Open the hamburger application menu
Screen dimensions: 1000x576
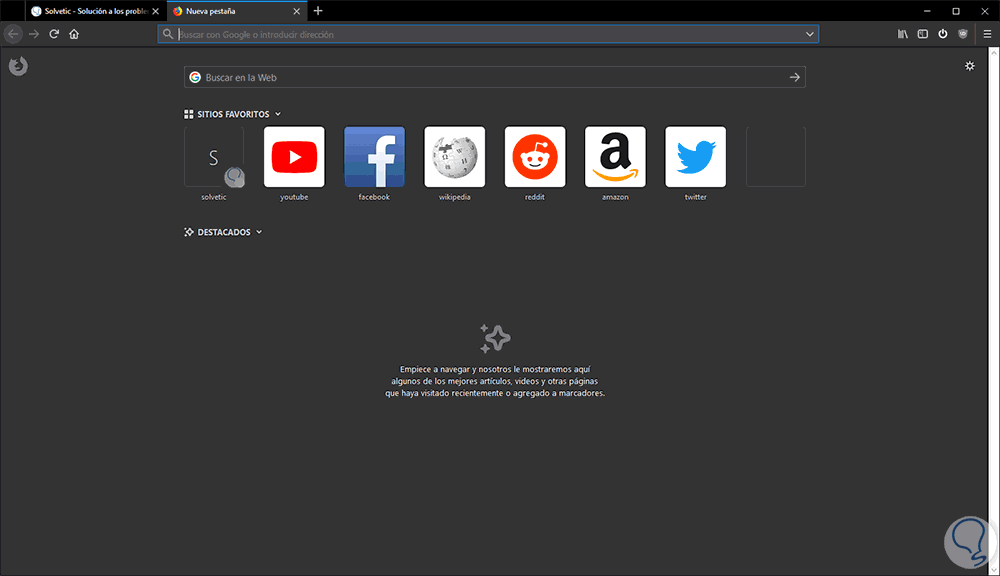click(987, 34)
